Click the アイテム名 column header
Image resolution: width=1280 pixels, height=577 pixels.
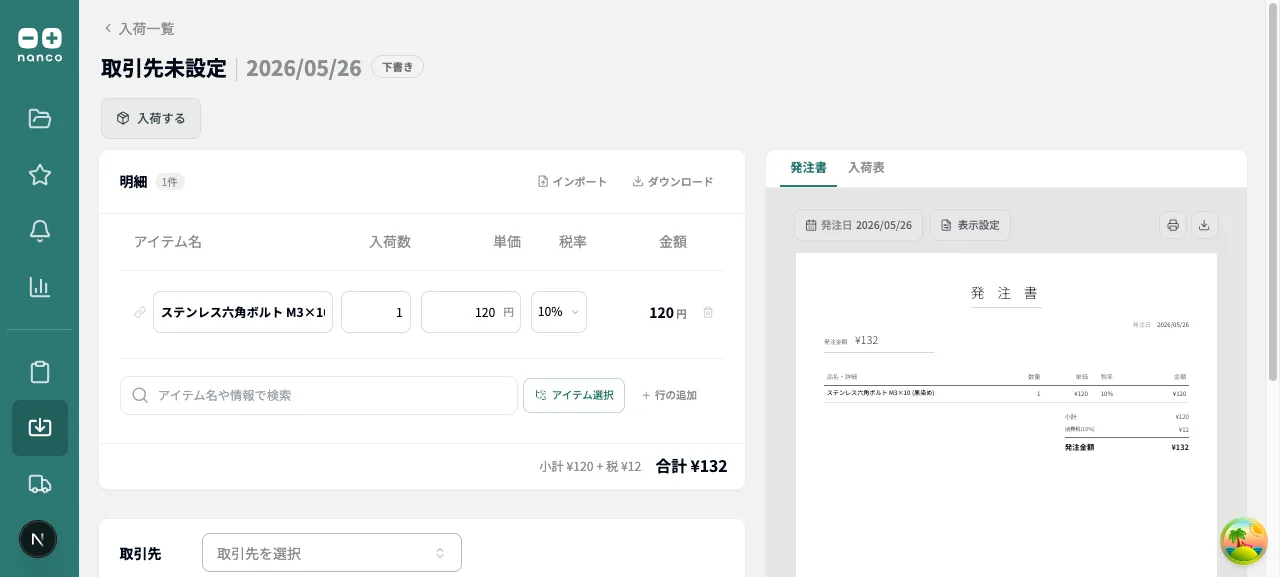point(168,242)
